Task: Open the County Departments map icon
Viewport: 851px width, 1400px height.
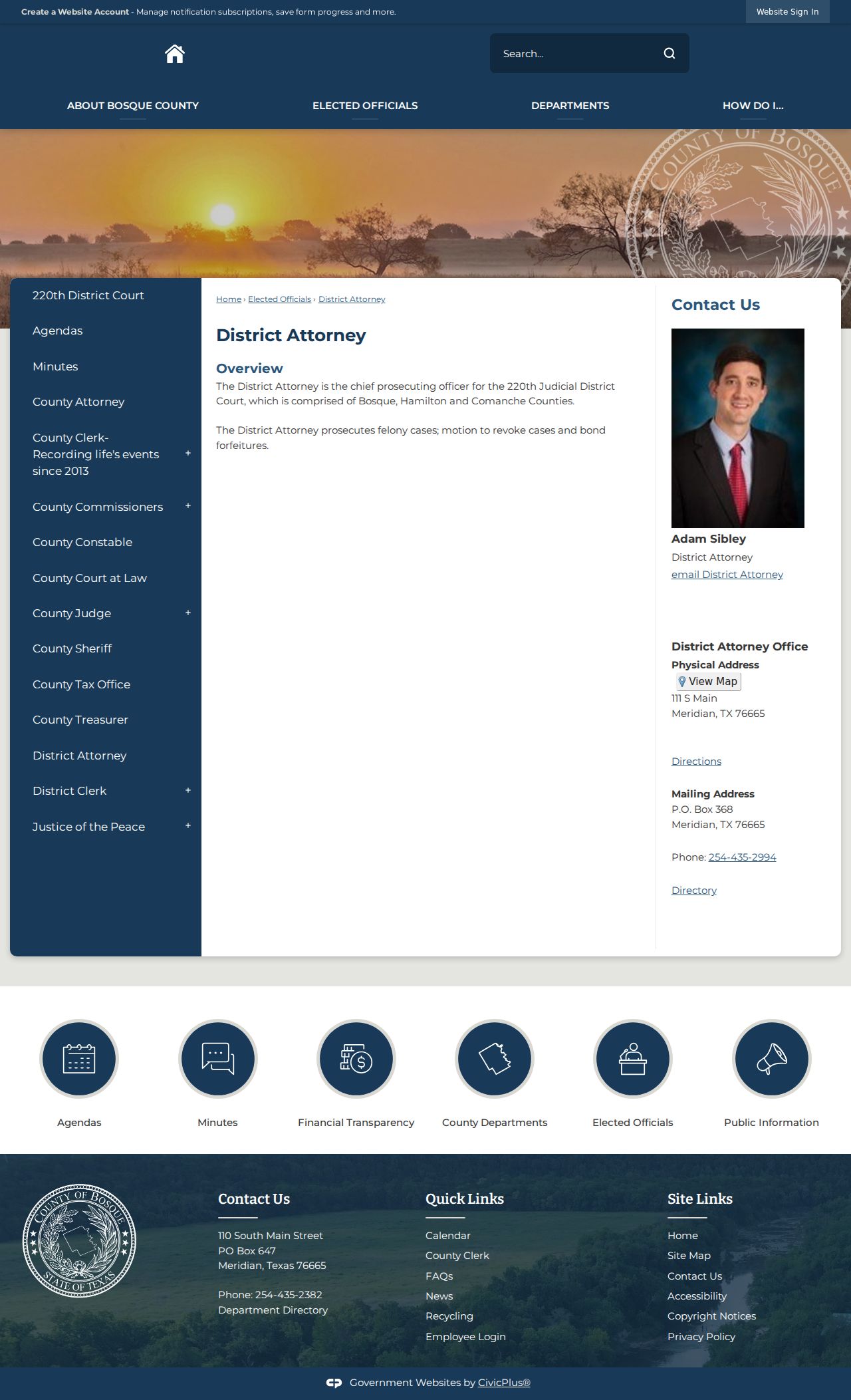Action: tap(495, 1058)
